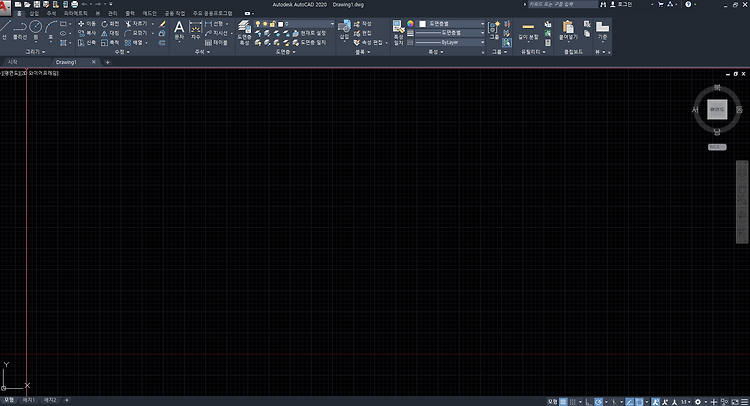This screenshot has width=750, height=406.
Task: Toggle 2D object snap in status bar
Action: coord(640,402)
